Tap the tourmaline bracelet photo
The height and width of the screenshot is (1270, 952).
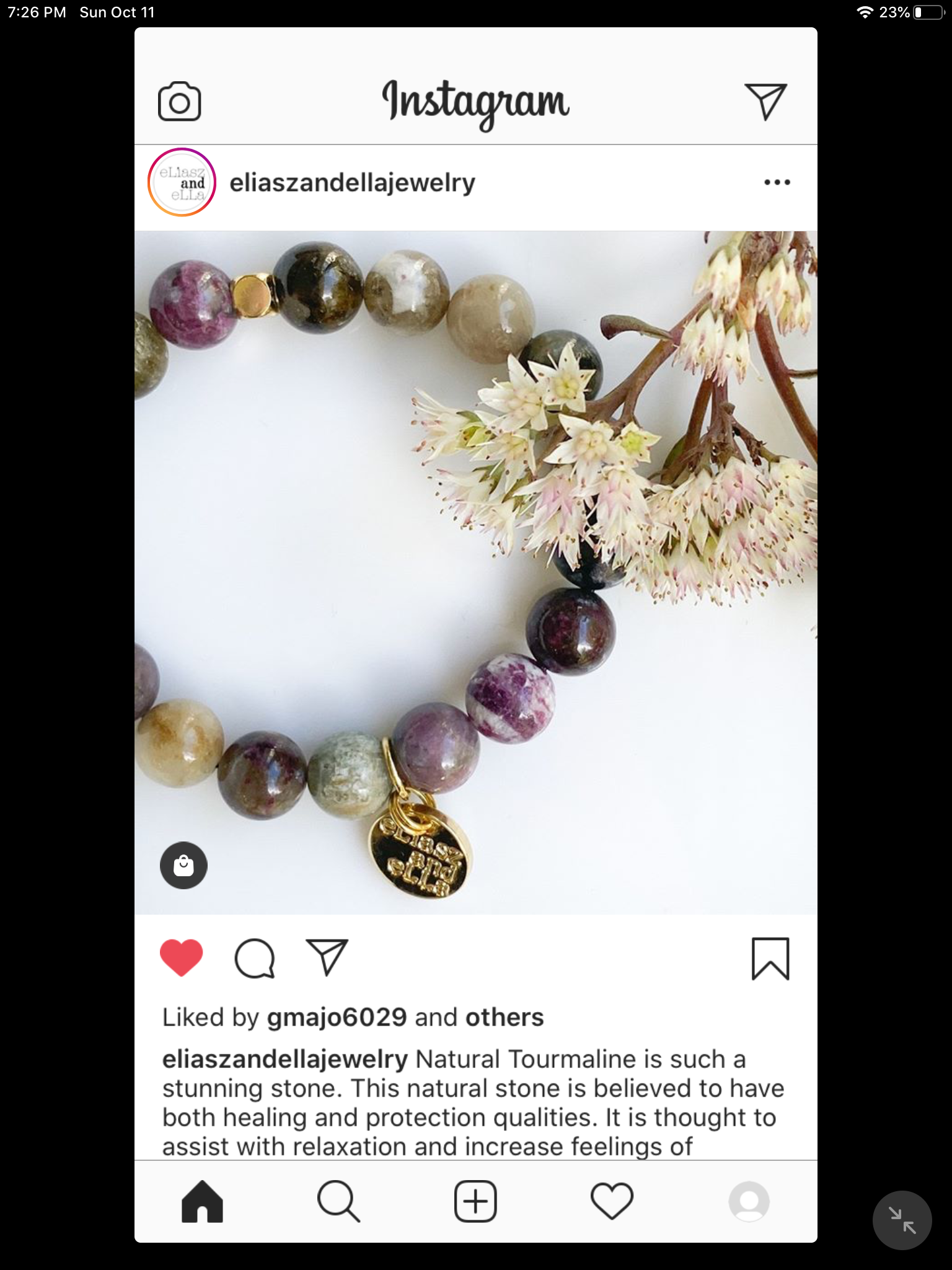(x=476, y=572)
